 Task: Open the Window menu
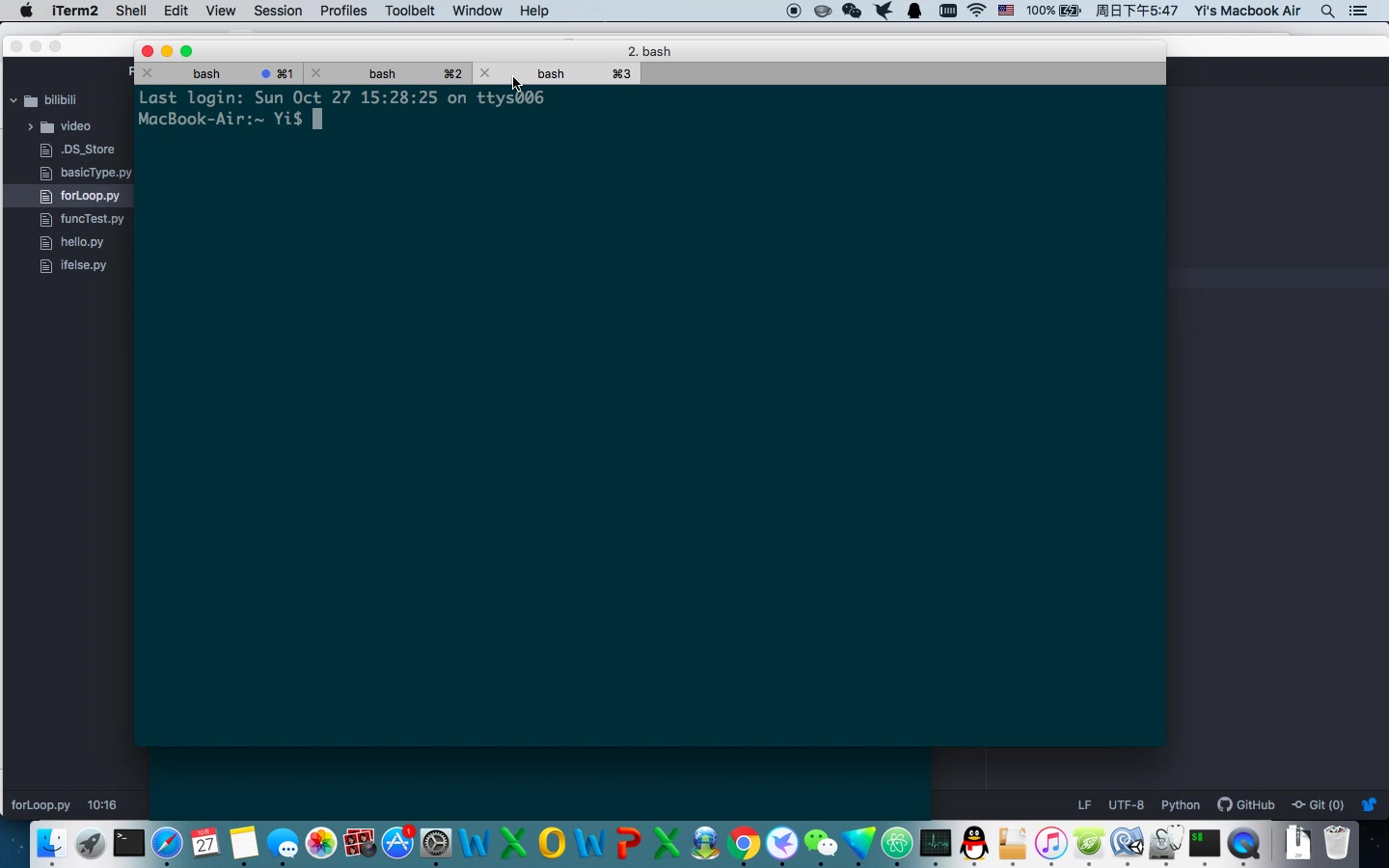pos(477,11)
